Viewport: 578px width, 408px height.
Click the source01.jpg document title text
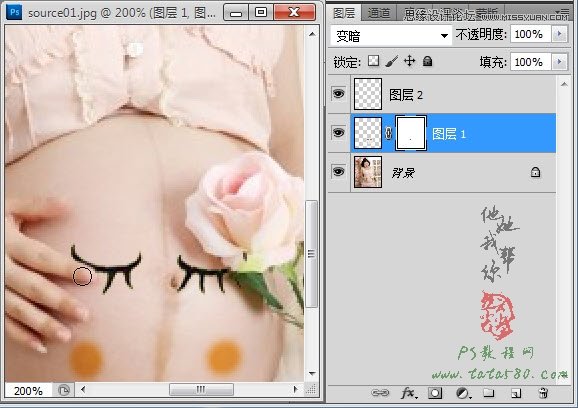(x=122, y=13)
